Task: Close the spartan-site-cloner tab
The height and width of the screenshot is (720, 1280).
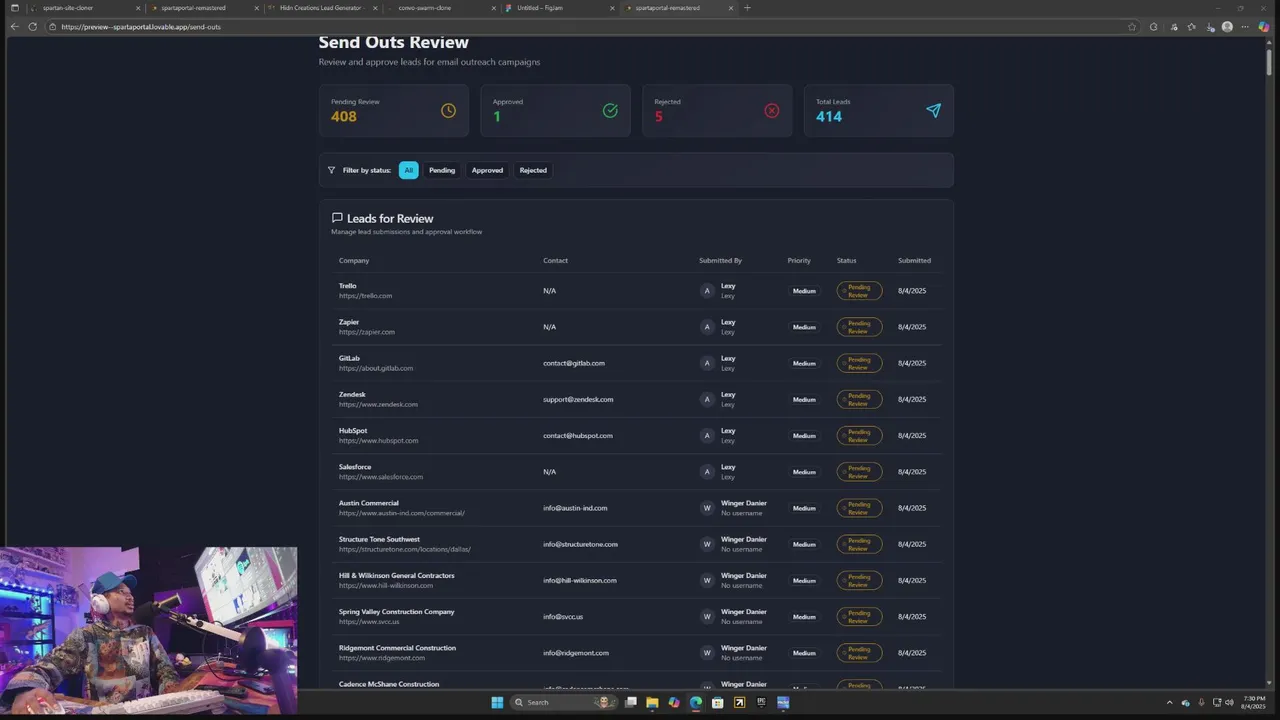Action: point(138,8)
